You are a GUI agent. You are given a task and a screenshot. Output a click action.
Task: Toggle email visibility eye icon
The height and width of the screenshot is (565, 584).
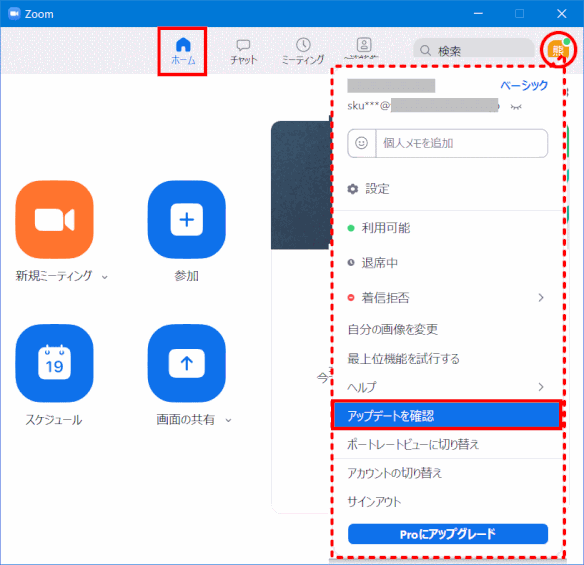[516, 107]
